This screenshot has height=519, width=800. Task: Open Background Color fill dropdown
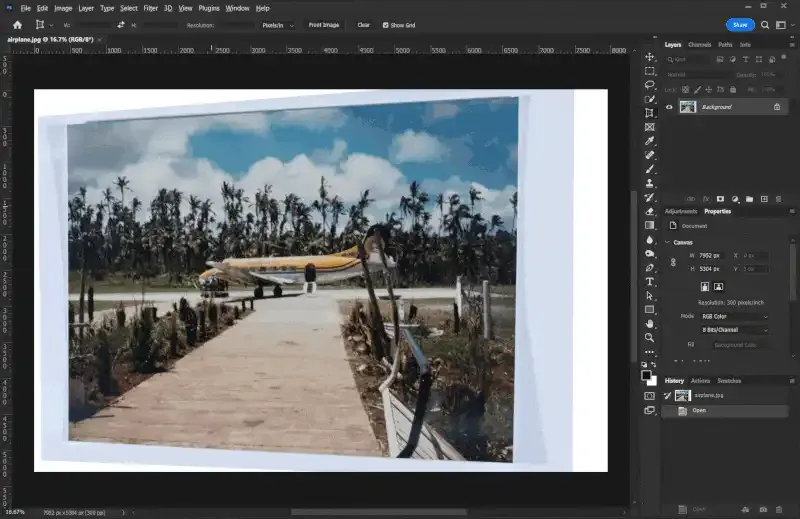click(740, 345)
